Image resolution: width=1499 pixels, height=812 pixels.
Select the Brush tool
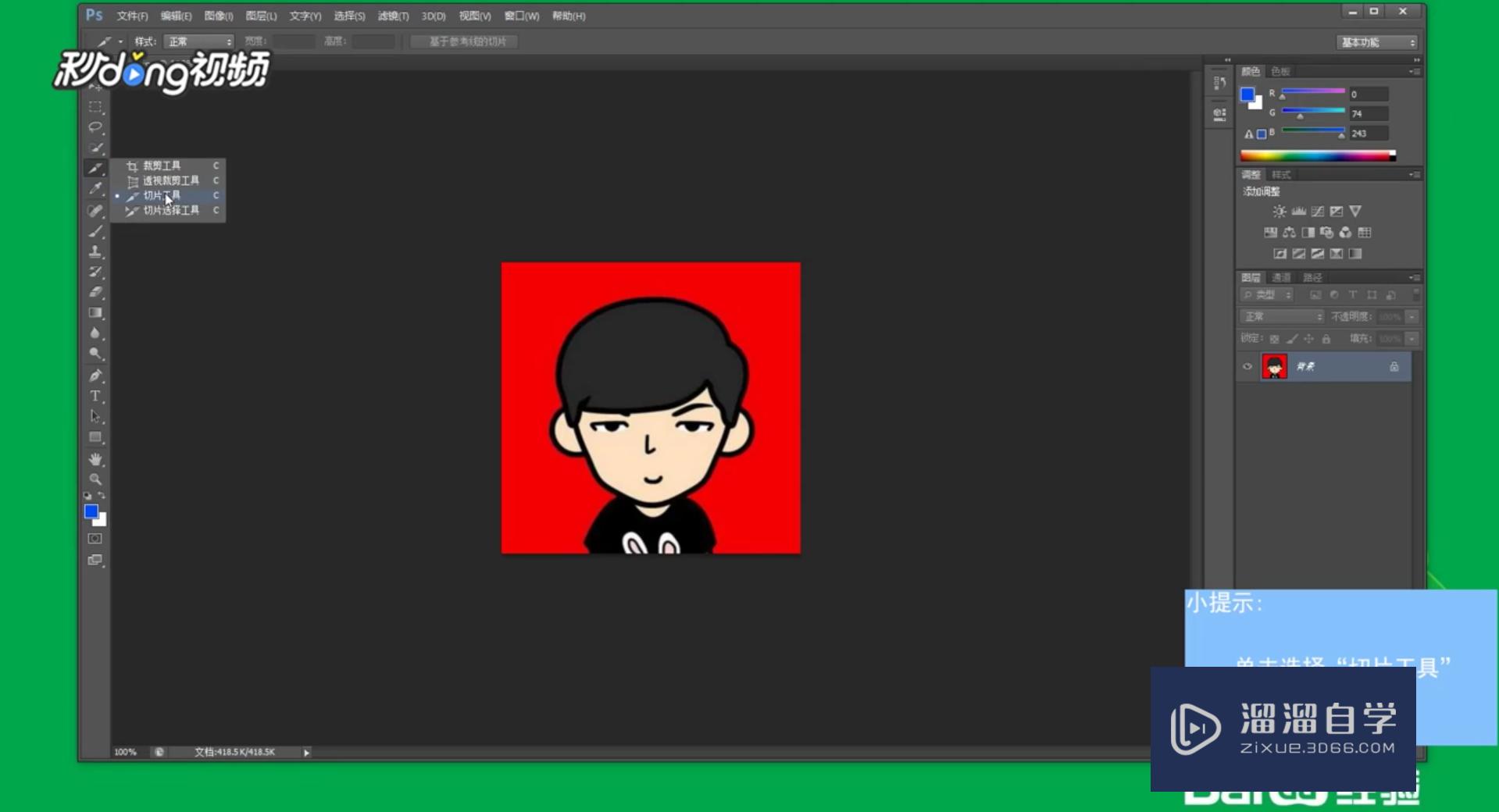[x=95, y=231]
